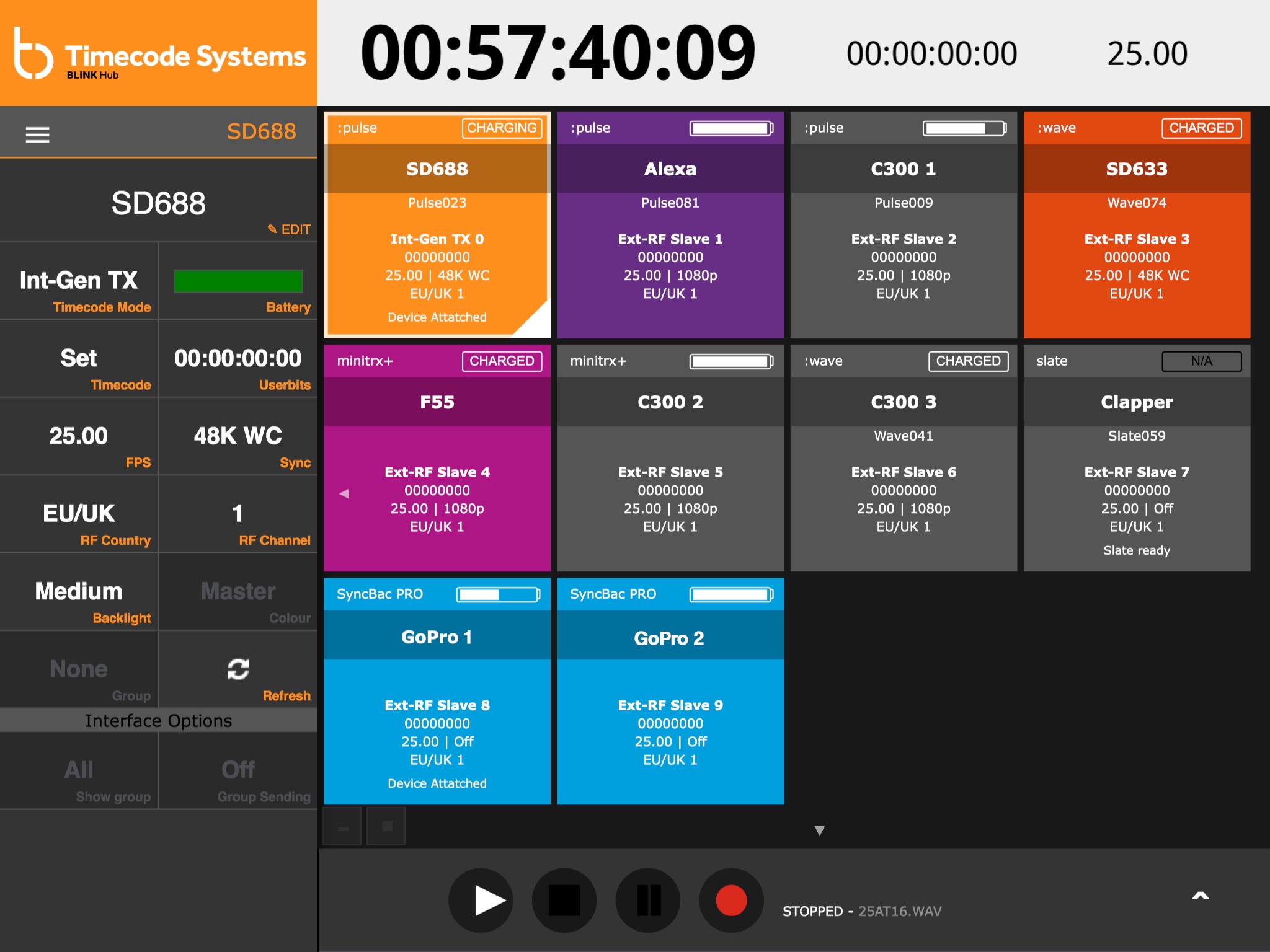The image size is (1270, 952).
Task: Click the left arrow on F55 tile
Action: click(344, 493)
